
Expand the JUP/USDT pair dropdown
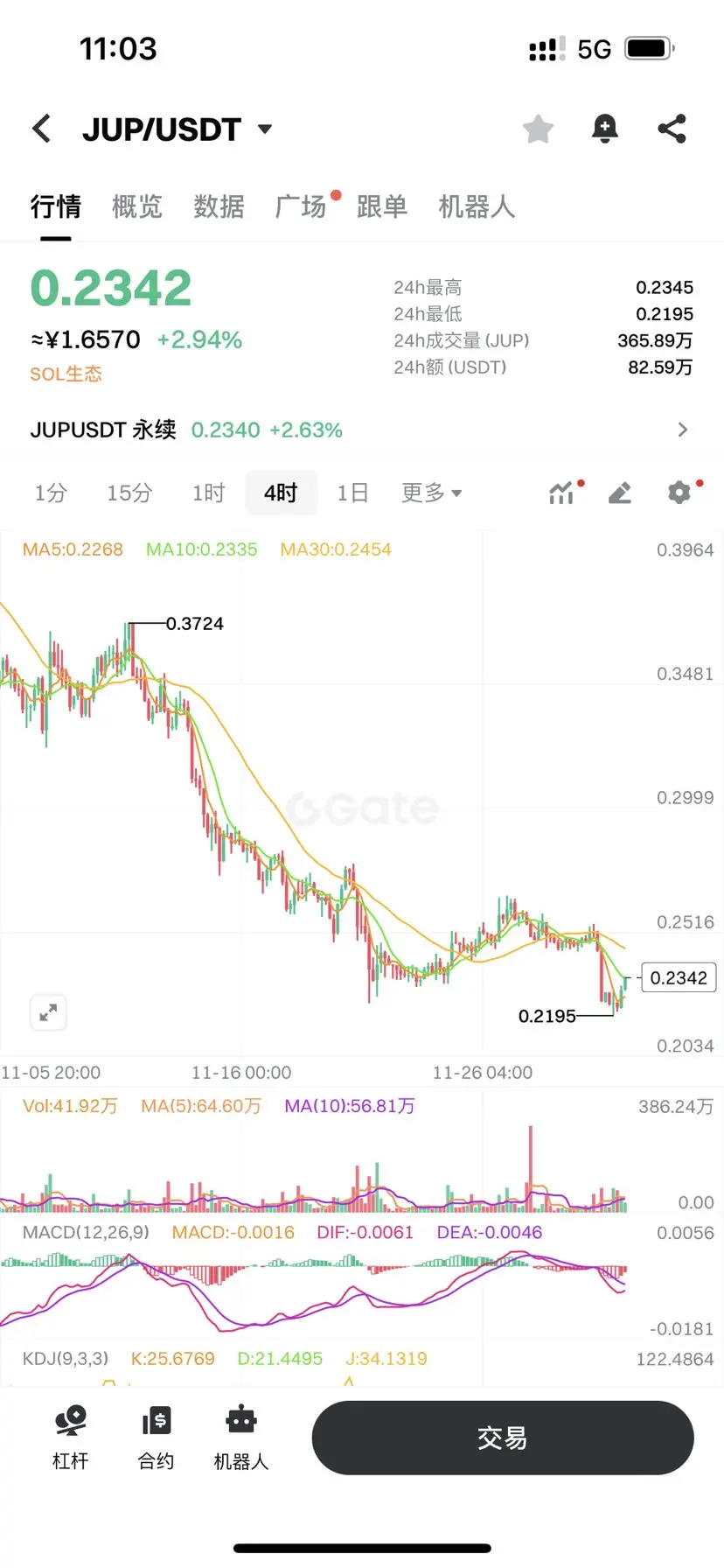tap(265, 129)
